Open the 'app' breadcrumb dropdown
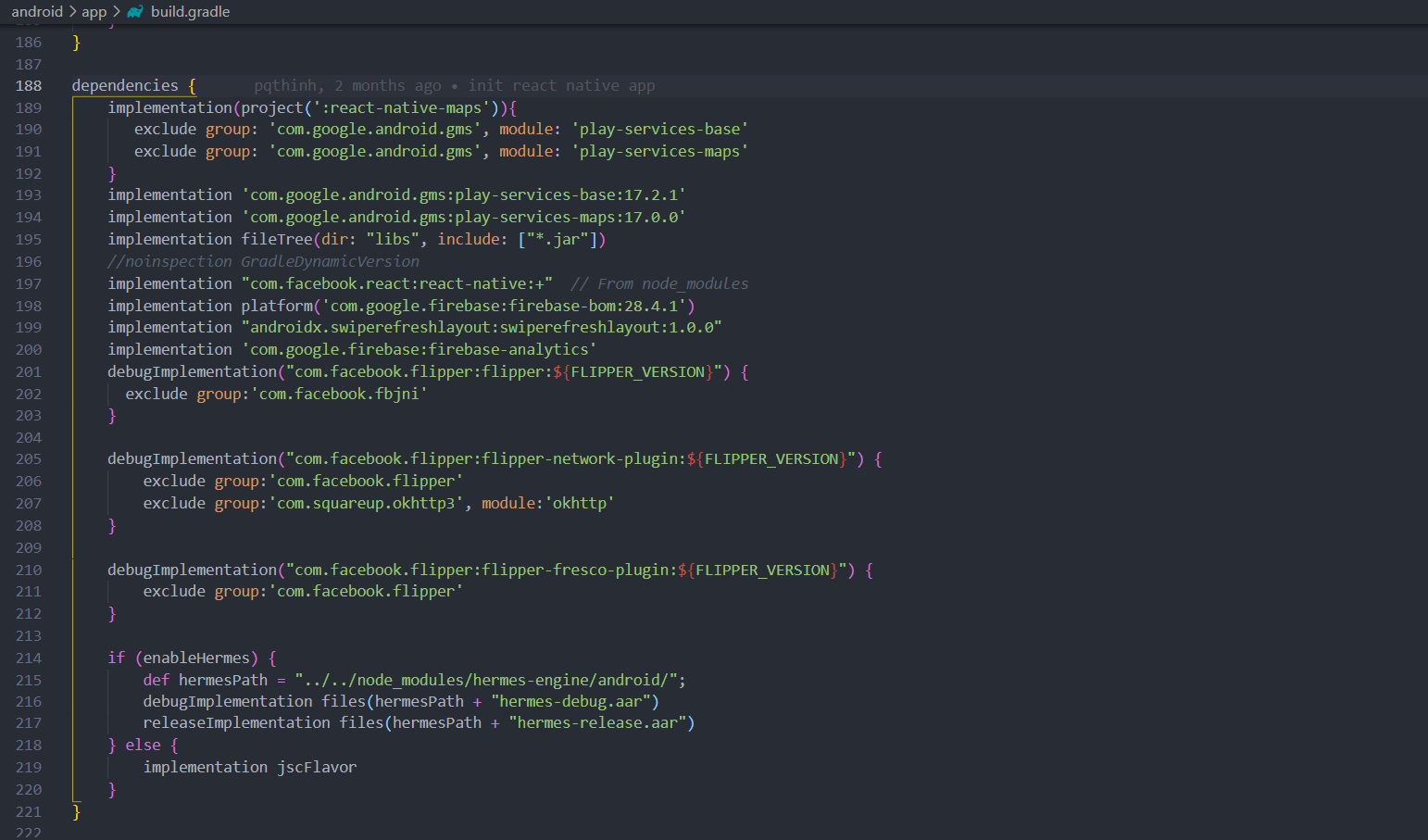1428x840 pixels. coord(94,12)
